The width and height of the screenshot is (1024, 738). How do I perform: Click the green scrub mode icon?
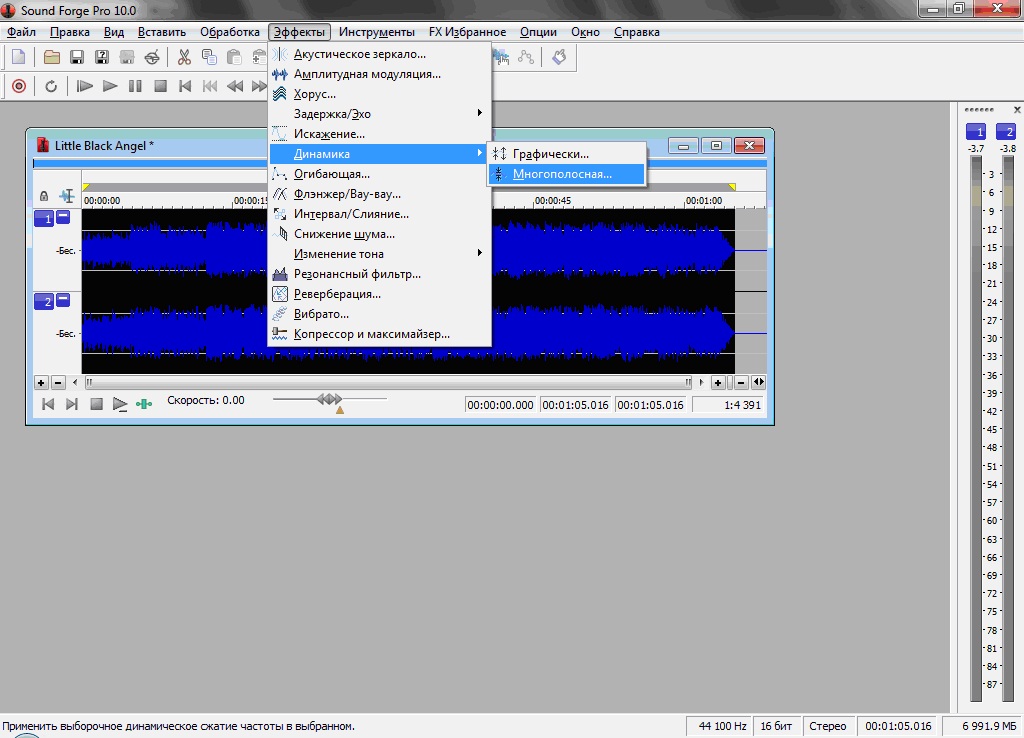[144, 404]
